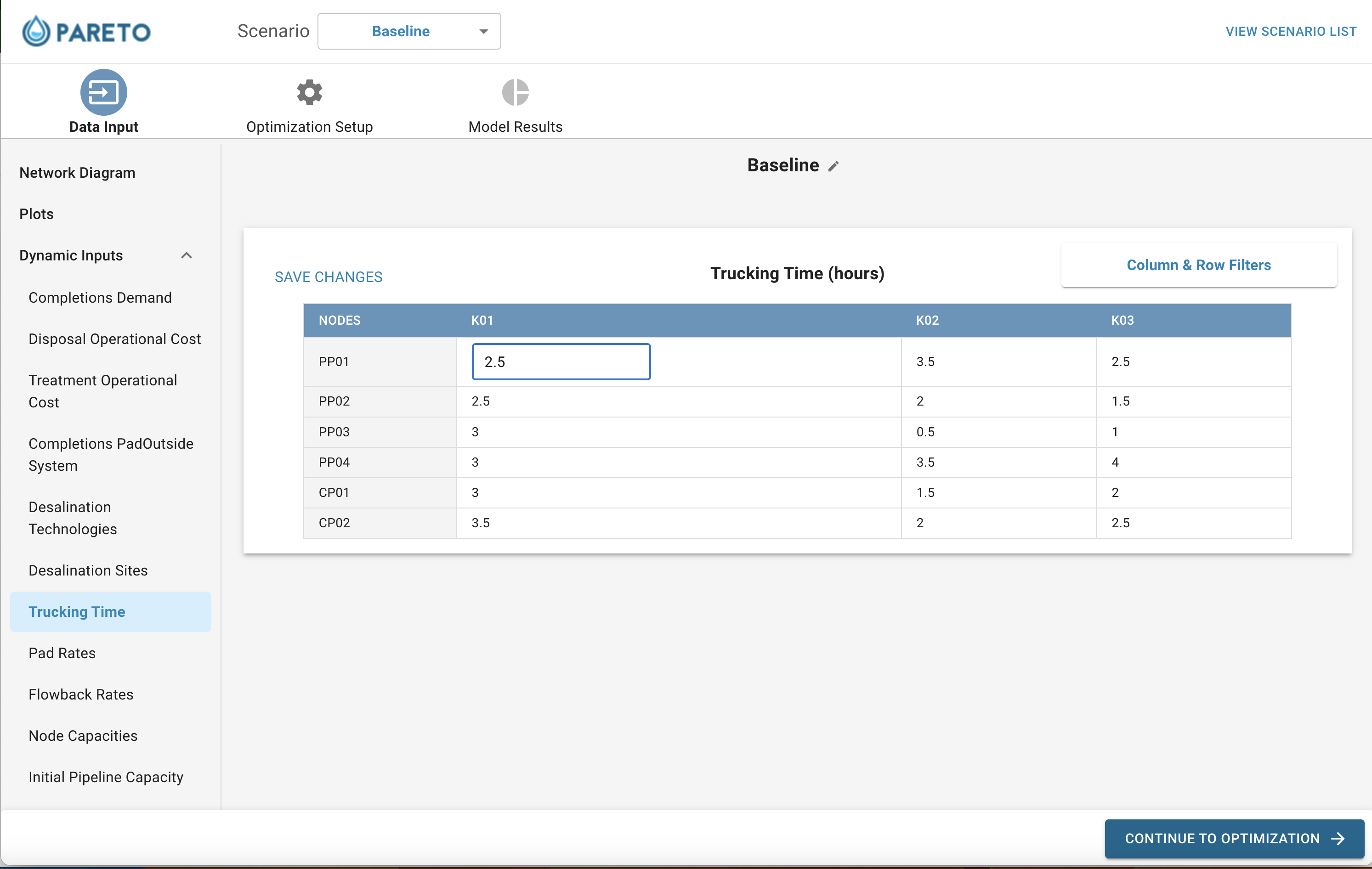Click VIEW SCENARIO LIST link
Viewport: 1372px width, 869px height.
[x=1291, y=31]
